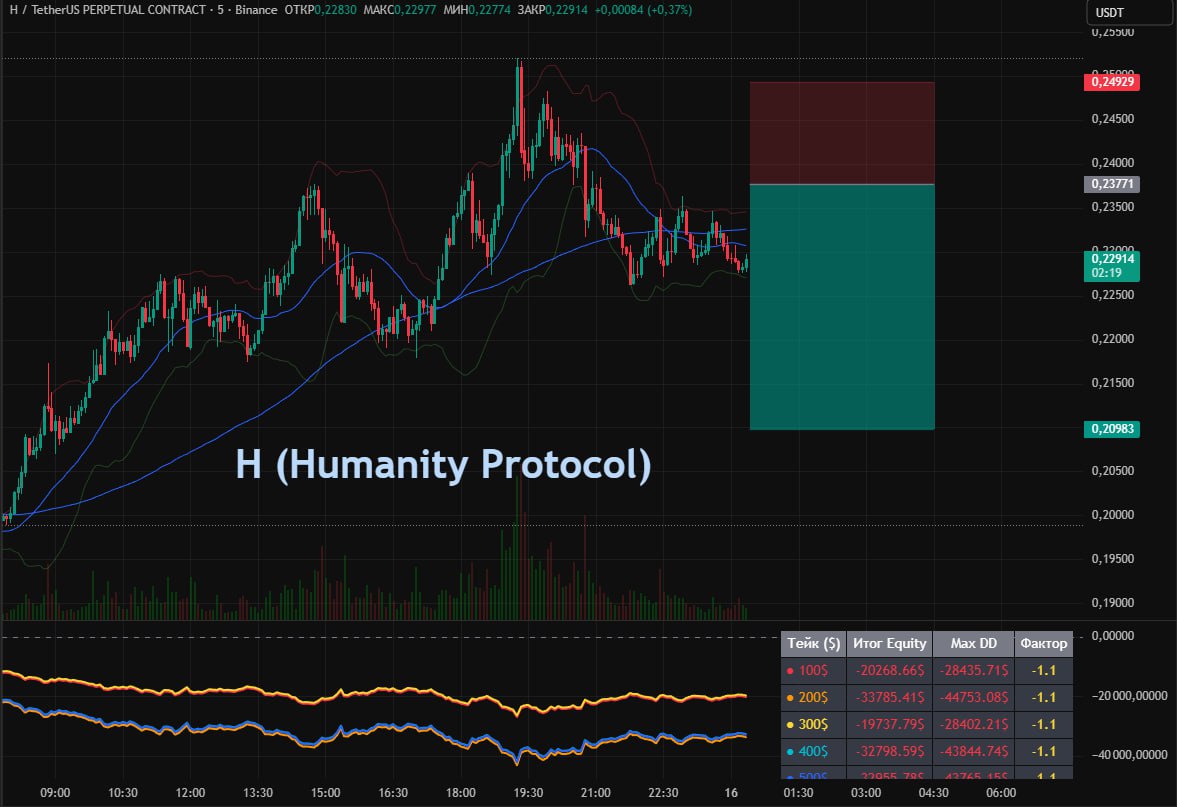
Task: Click the 200$ take row label
Action: pos(813,697)
